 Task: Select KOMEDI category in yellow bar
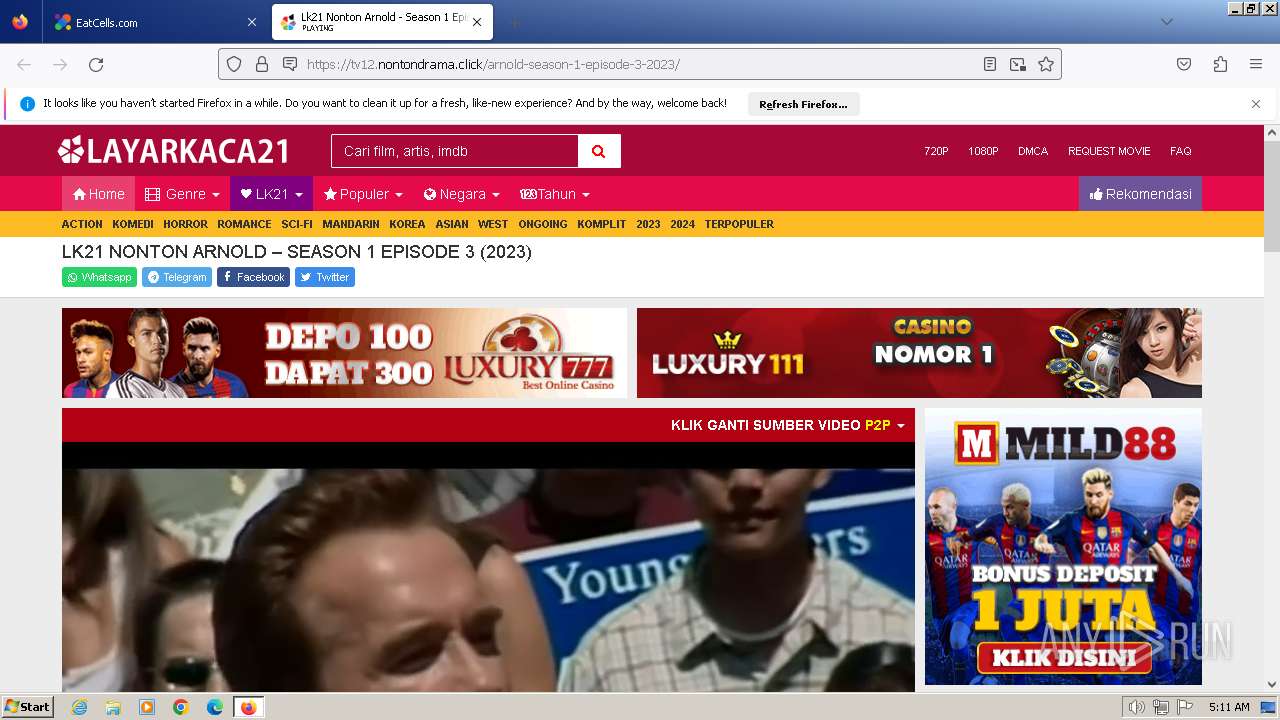133,224
